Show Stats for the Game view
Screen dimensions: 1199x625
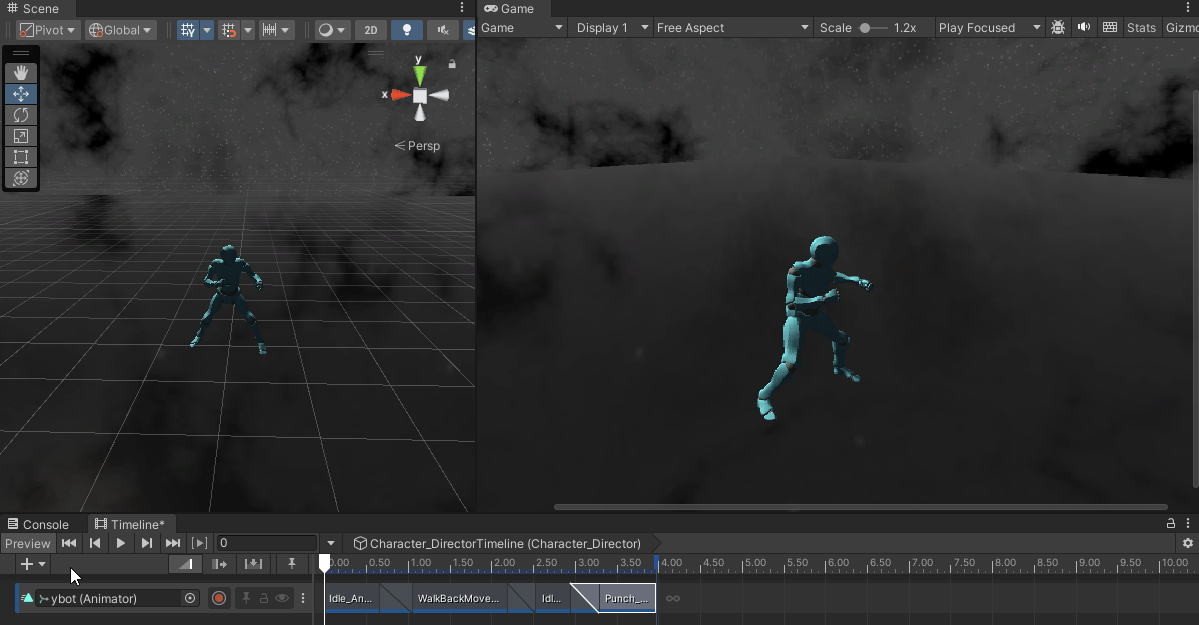coord(1141,27)
